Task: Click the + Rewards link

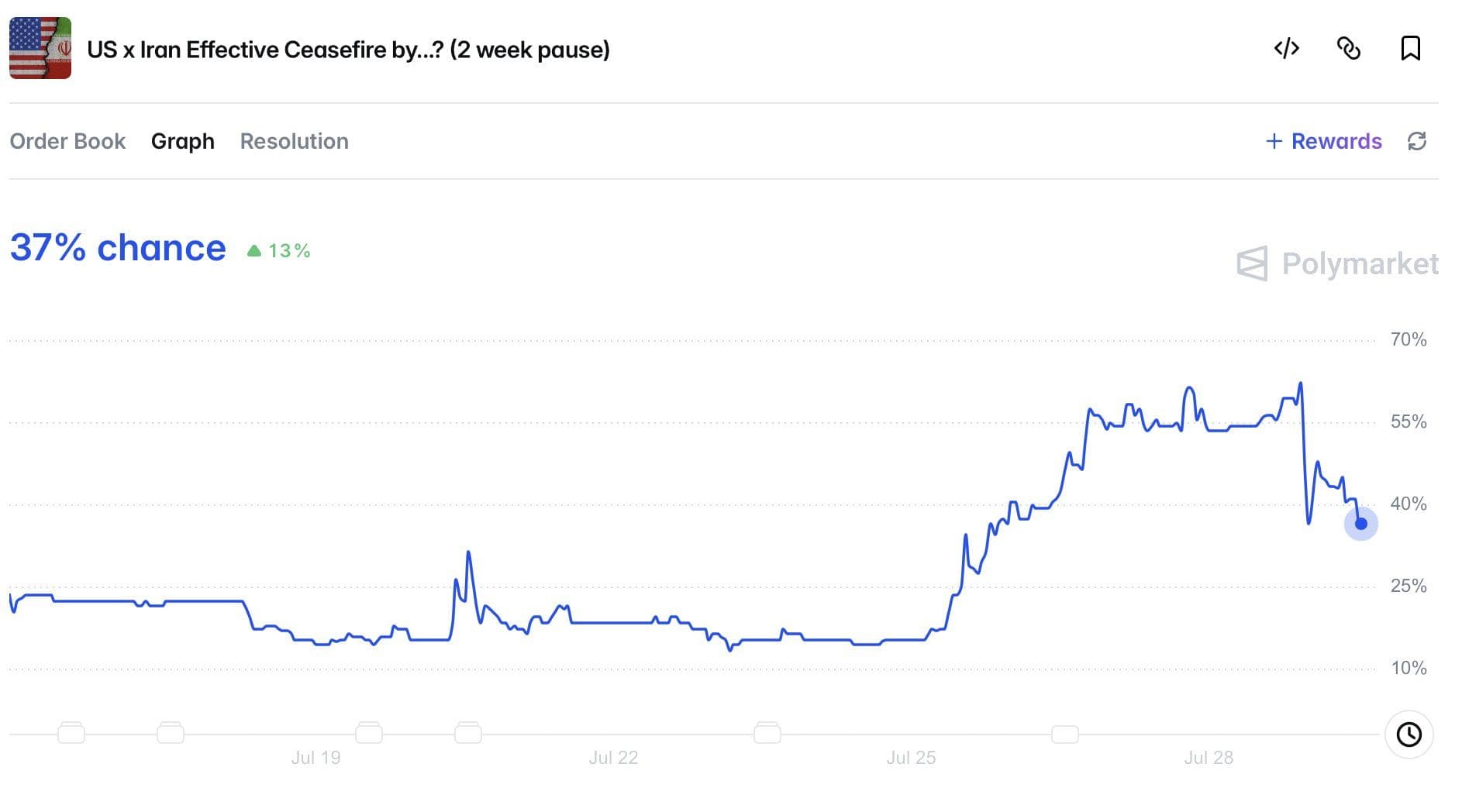Action: (1324, 141)
